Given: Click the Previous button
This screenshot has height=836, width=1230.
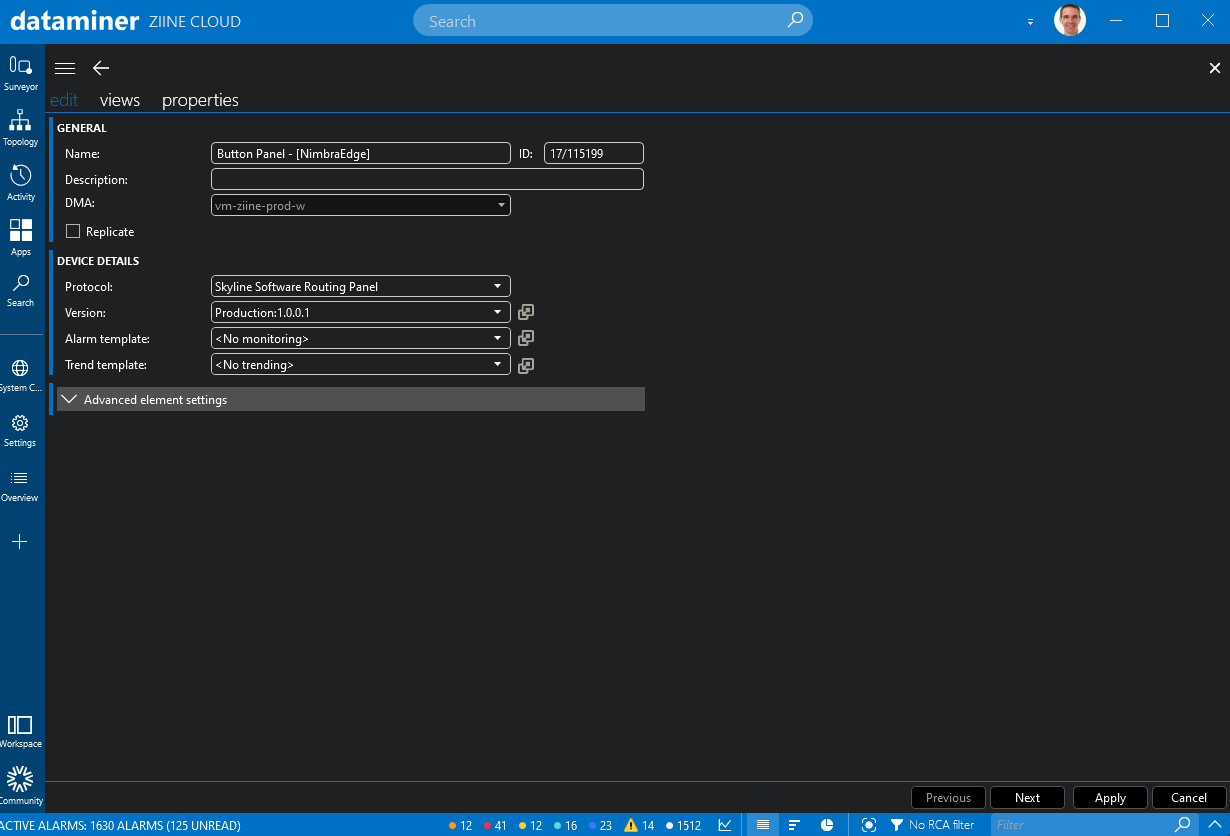Looking at the screenshot, I should [948, 797].
